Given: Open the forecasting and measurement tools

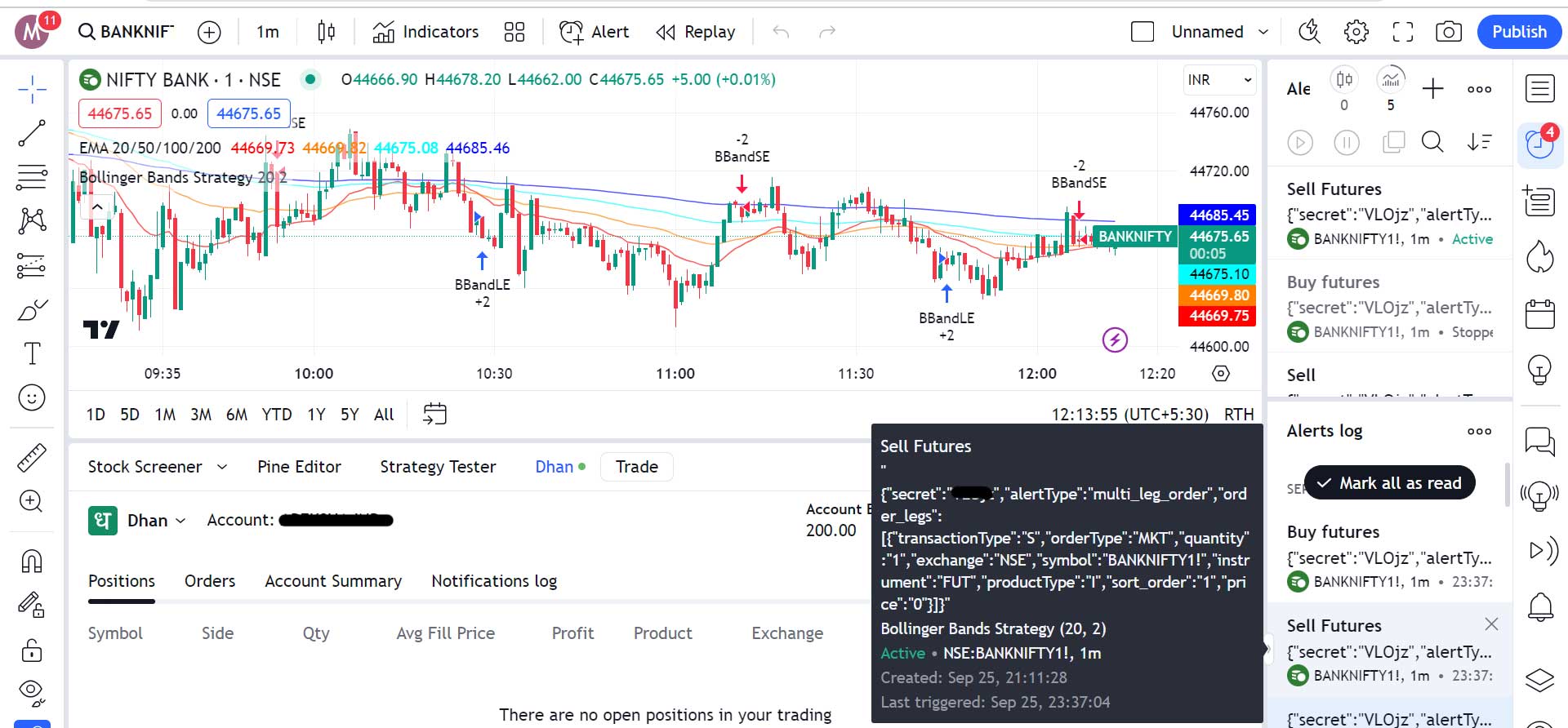Looking at the screenshot, I should click(32, 265).
